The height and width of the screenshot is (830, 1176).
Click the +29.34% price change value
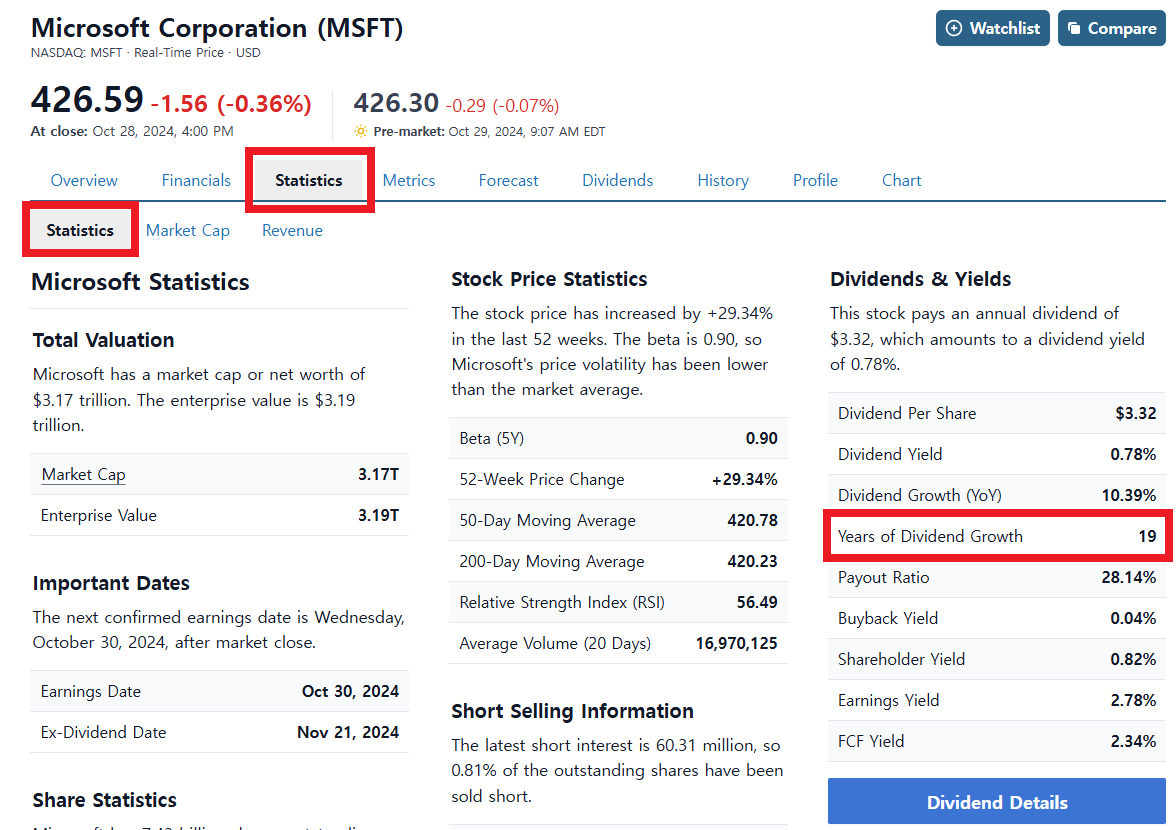[x=745, y=480]
